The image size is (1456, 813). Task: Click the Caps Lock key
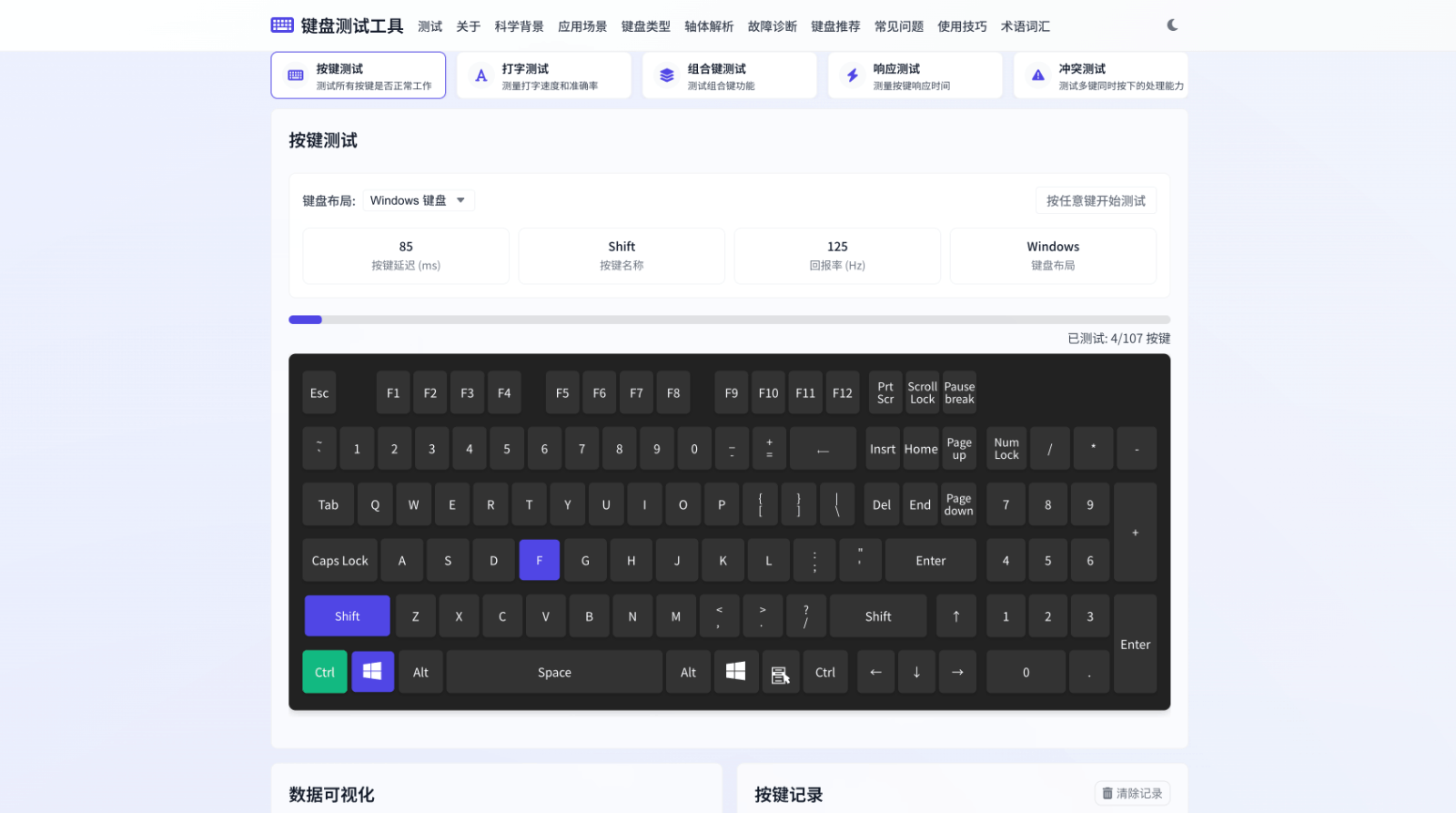click(340, 560)
